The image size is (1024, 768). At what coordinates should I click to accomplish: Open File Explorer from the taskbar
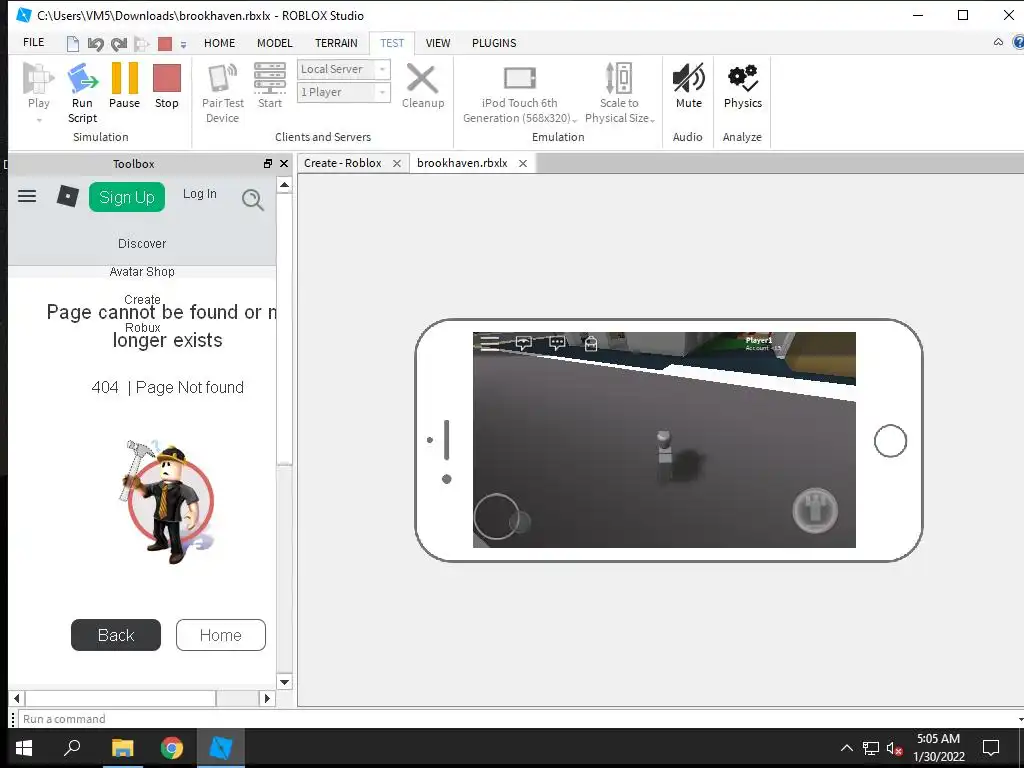122,748
